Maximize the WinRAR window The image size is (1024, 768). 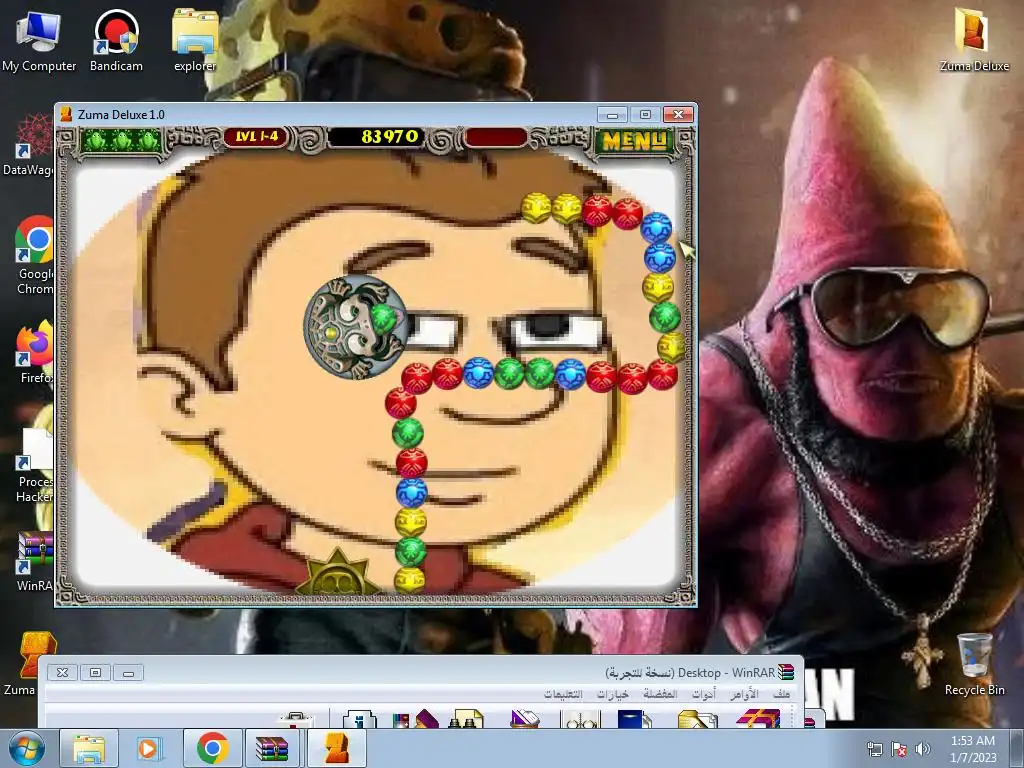coord(95,672)
